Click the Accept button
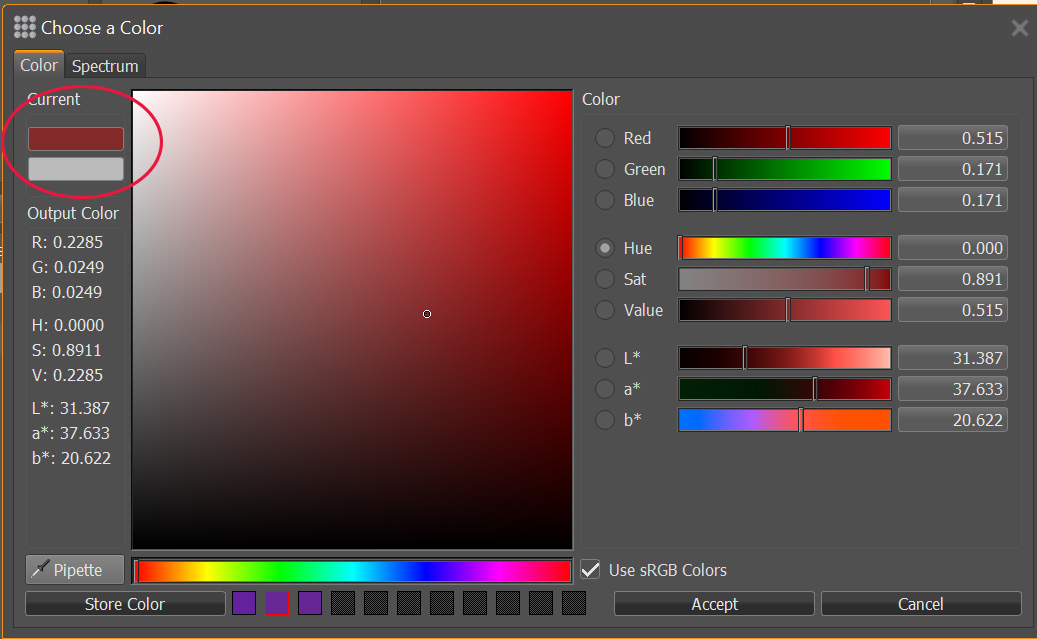This screenshot has width=1037, height=639. tap(713, 603)
